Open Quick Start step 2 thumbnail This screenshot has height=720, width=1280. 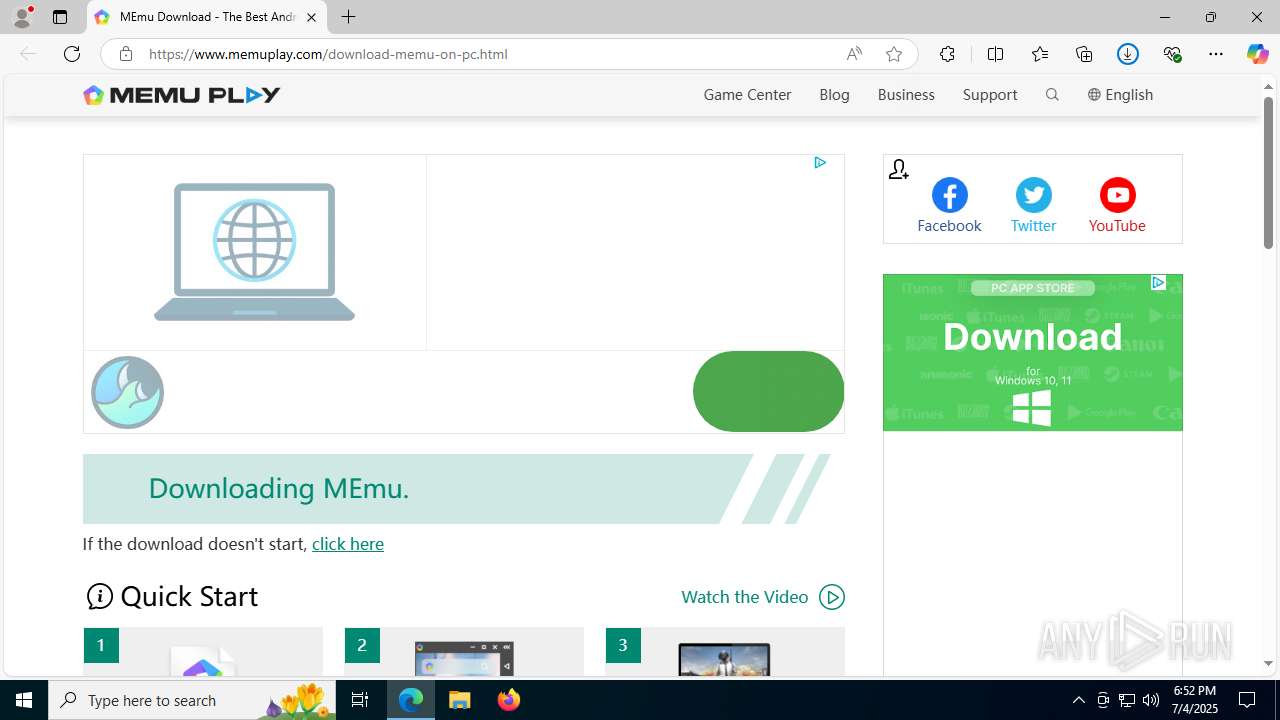click(464, 651)
